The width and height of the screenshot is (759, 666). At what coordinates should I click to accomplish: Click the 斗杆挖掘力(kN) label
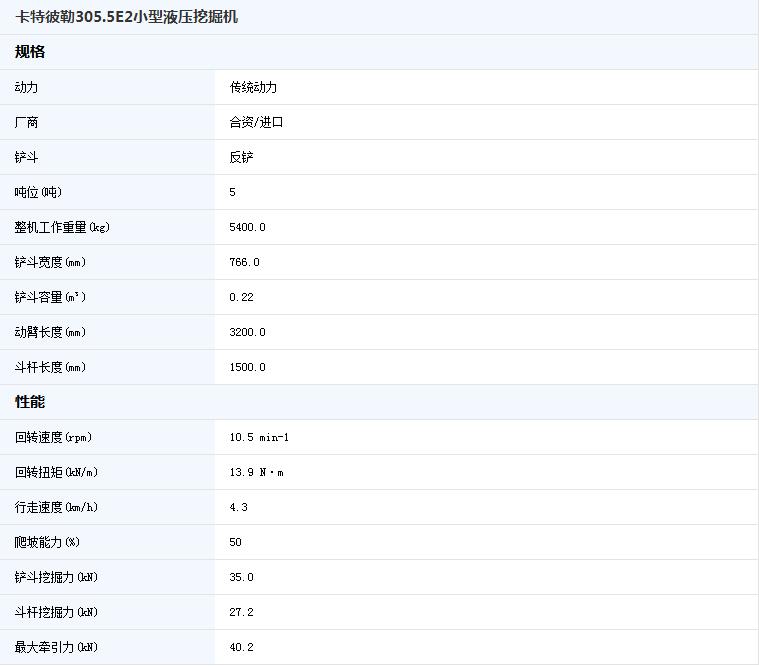pos(56,612)
